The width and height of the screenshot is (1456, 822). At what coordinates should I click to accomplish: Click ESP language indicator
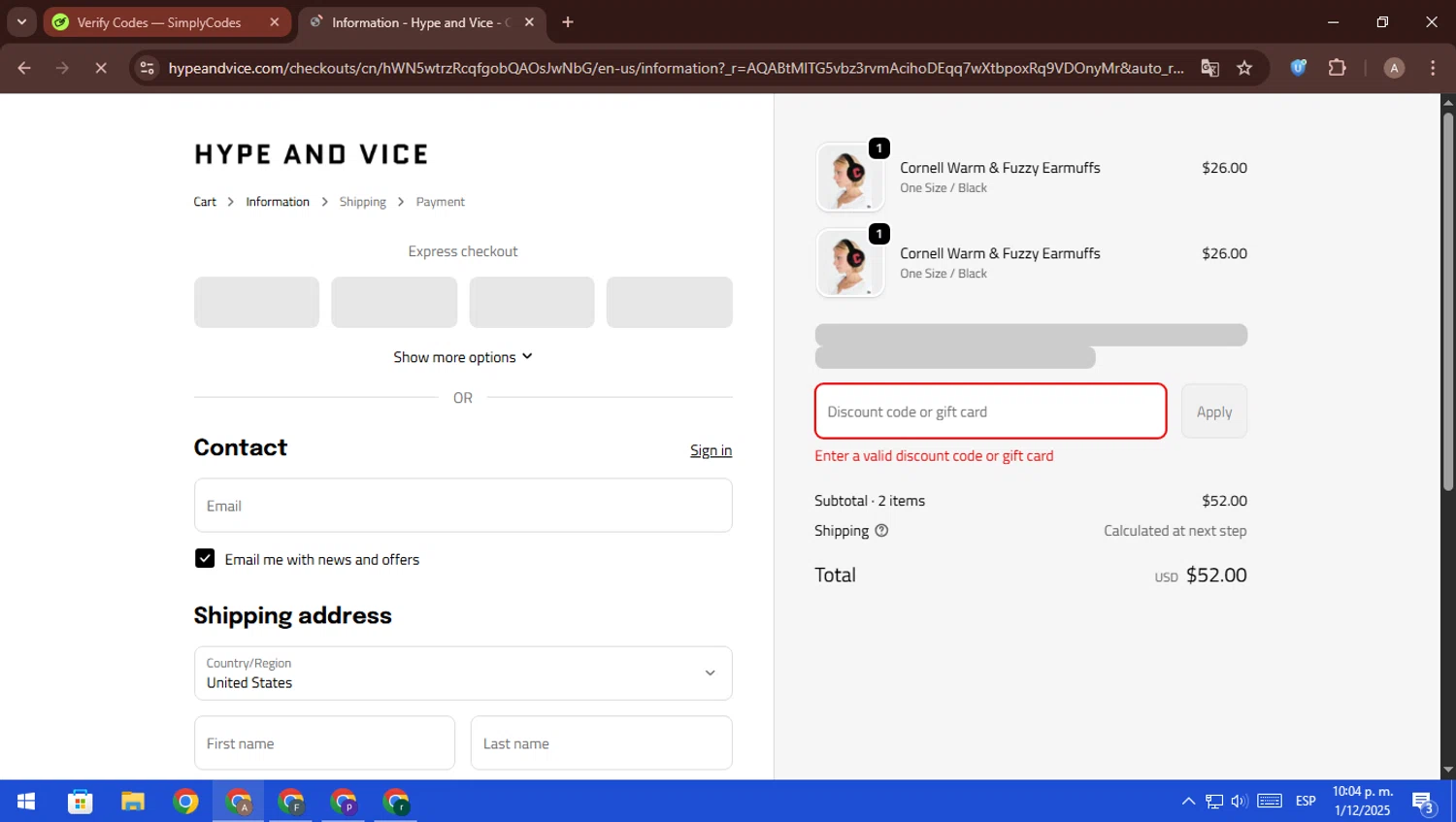point(1306,802)
